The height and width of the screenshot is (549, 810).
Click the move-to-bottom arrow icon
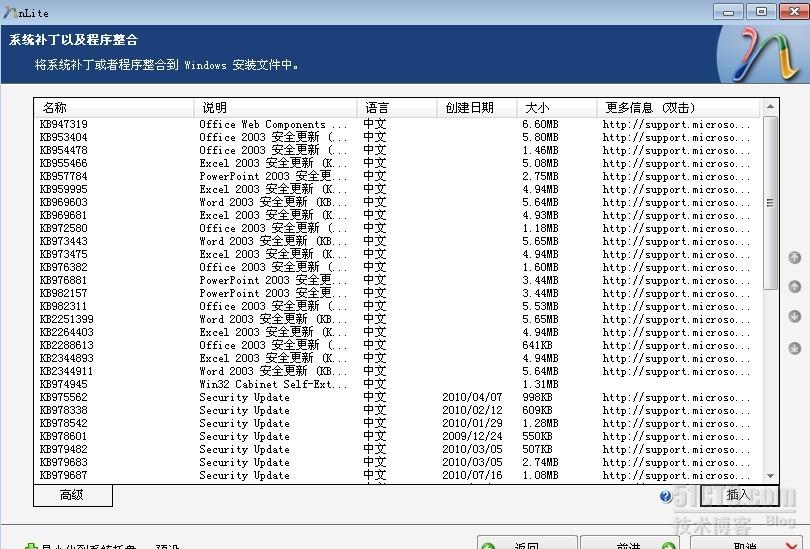click(x=795, y=349)
